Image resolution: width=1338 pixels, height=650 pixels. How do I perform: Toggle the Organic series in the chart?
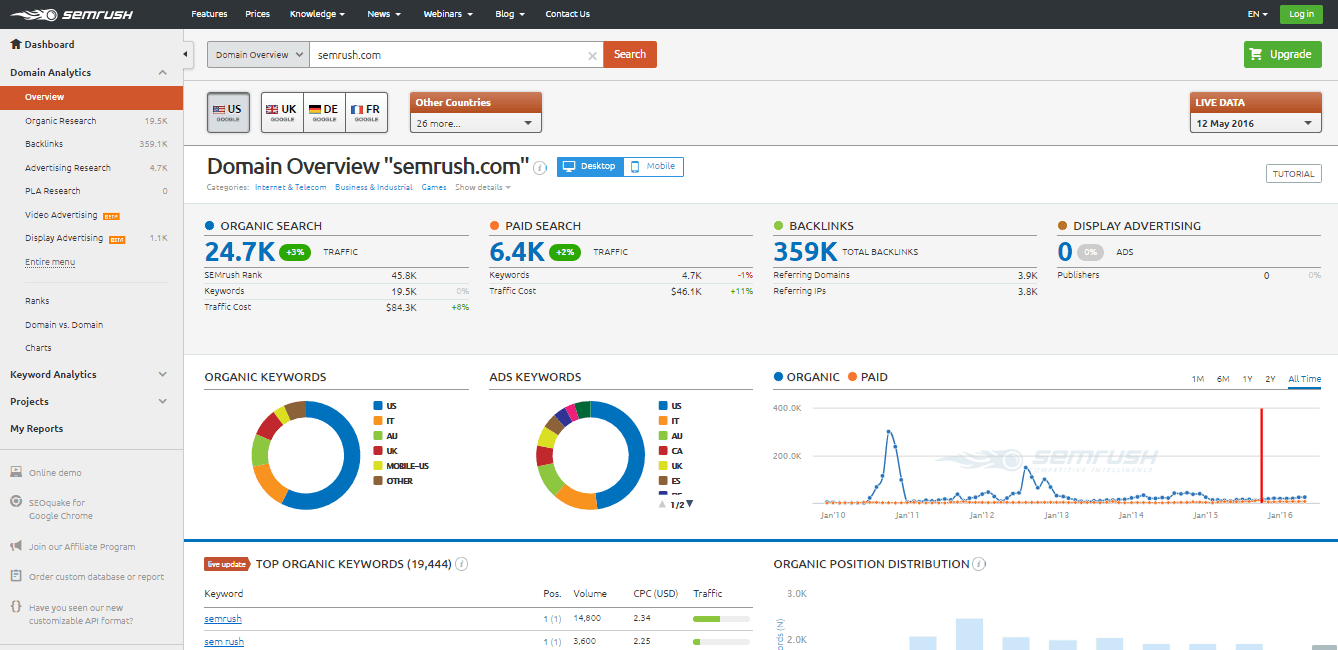(807, 377)
